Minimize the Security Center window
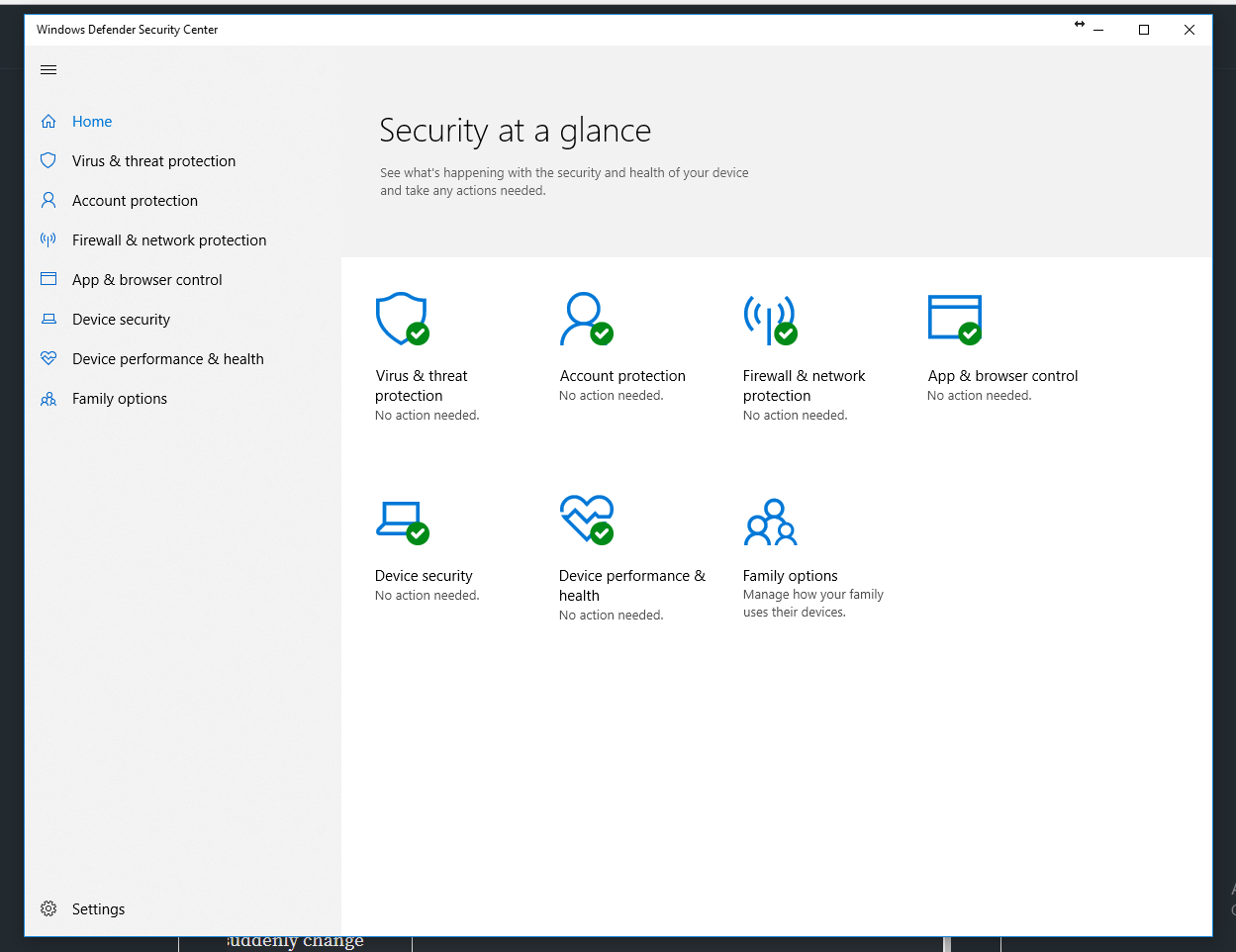The width and height of the screenshot is (1236, 952). pyautogui.click(x=1098, y=30)
